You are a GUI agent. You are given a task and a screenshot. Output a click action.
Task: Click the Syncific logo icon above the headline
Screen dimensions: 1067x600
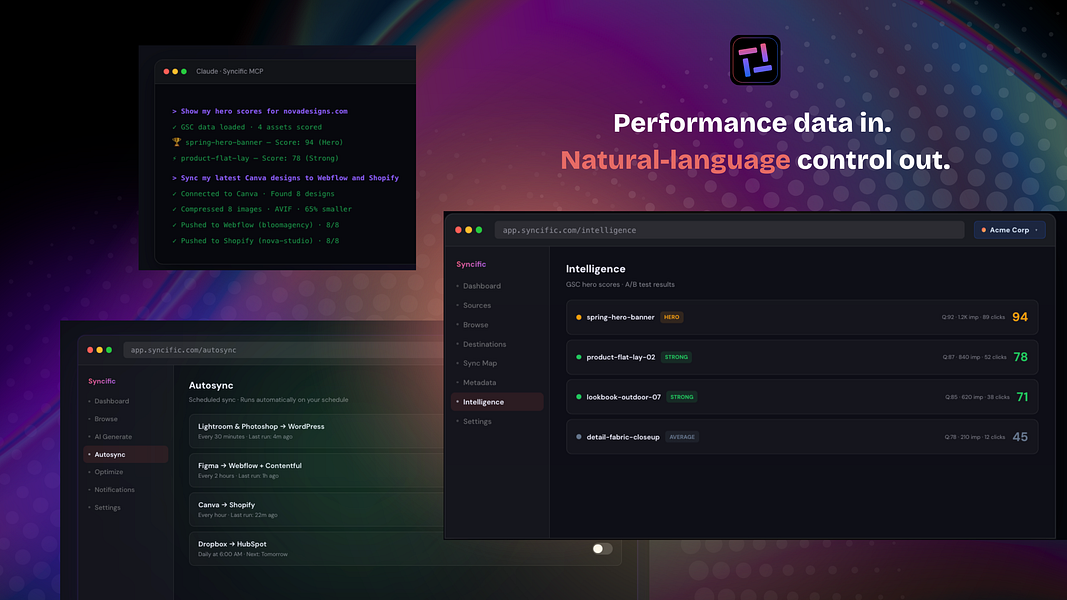tap(755, 61)
